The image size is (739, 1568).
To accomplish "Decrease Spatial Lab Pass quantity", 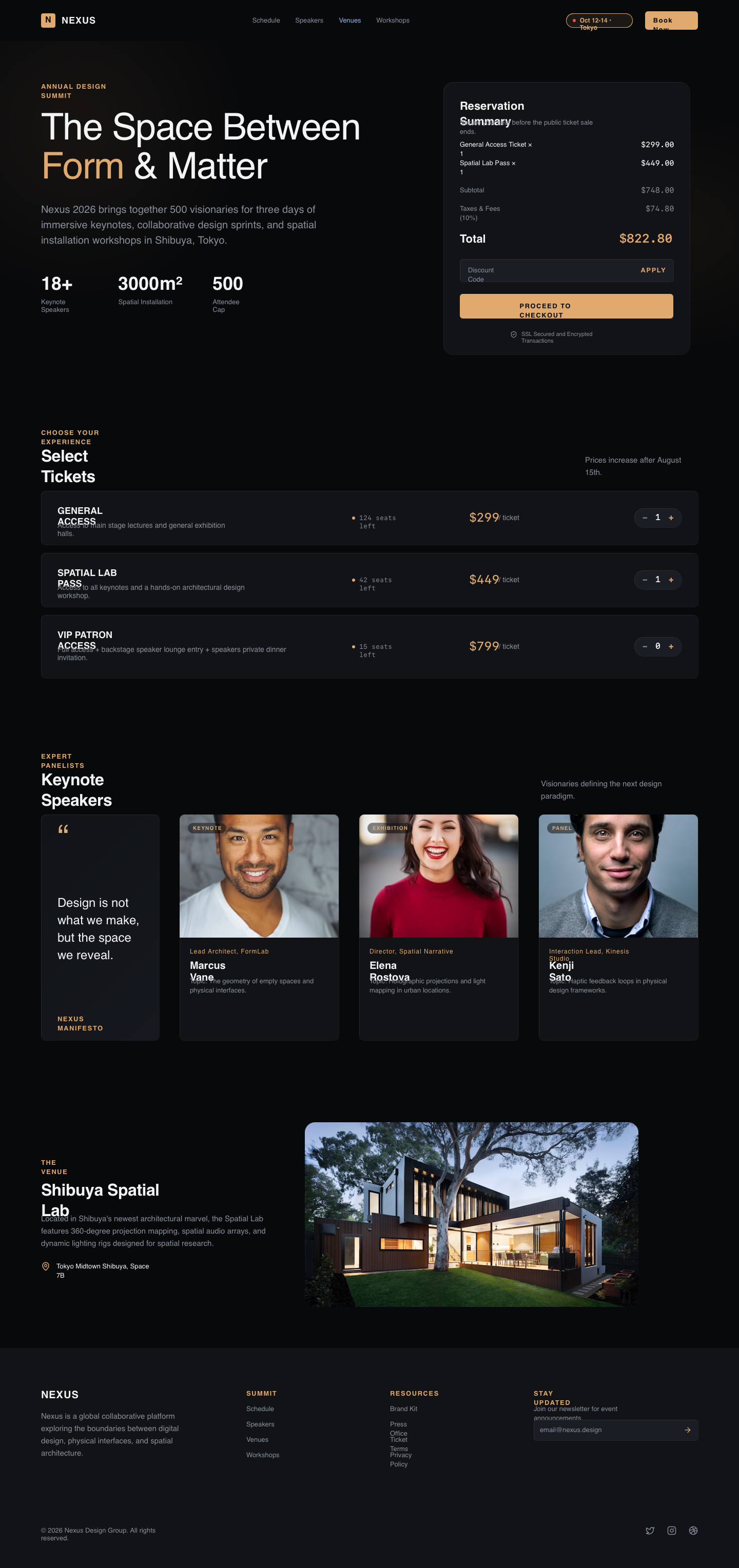I will tap(645, 580).
